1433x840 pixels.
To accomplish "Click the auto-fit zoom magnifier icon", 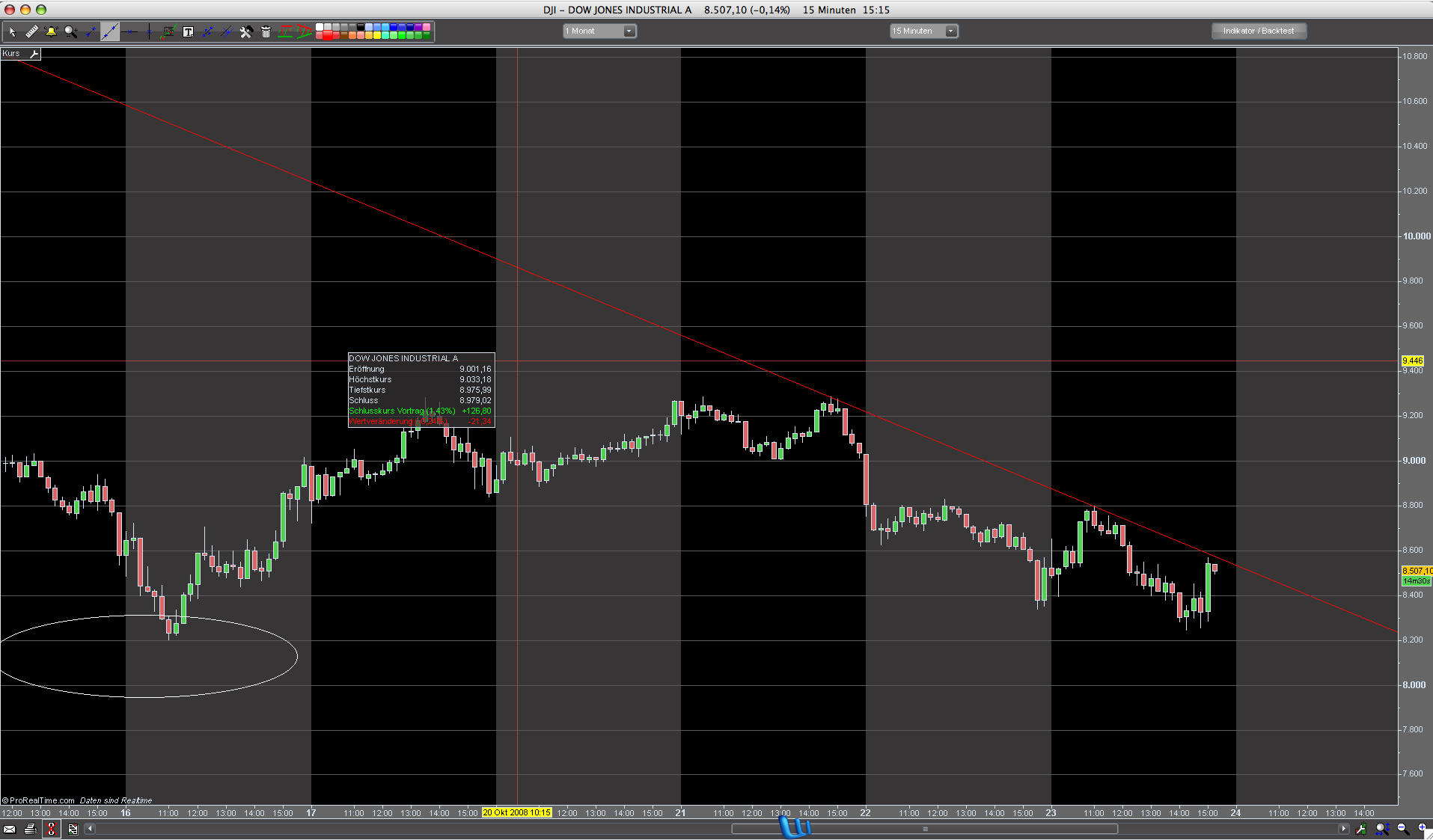I will point(1382,829).
